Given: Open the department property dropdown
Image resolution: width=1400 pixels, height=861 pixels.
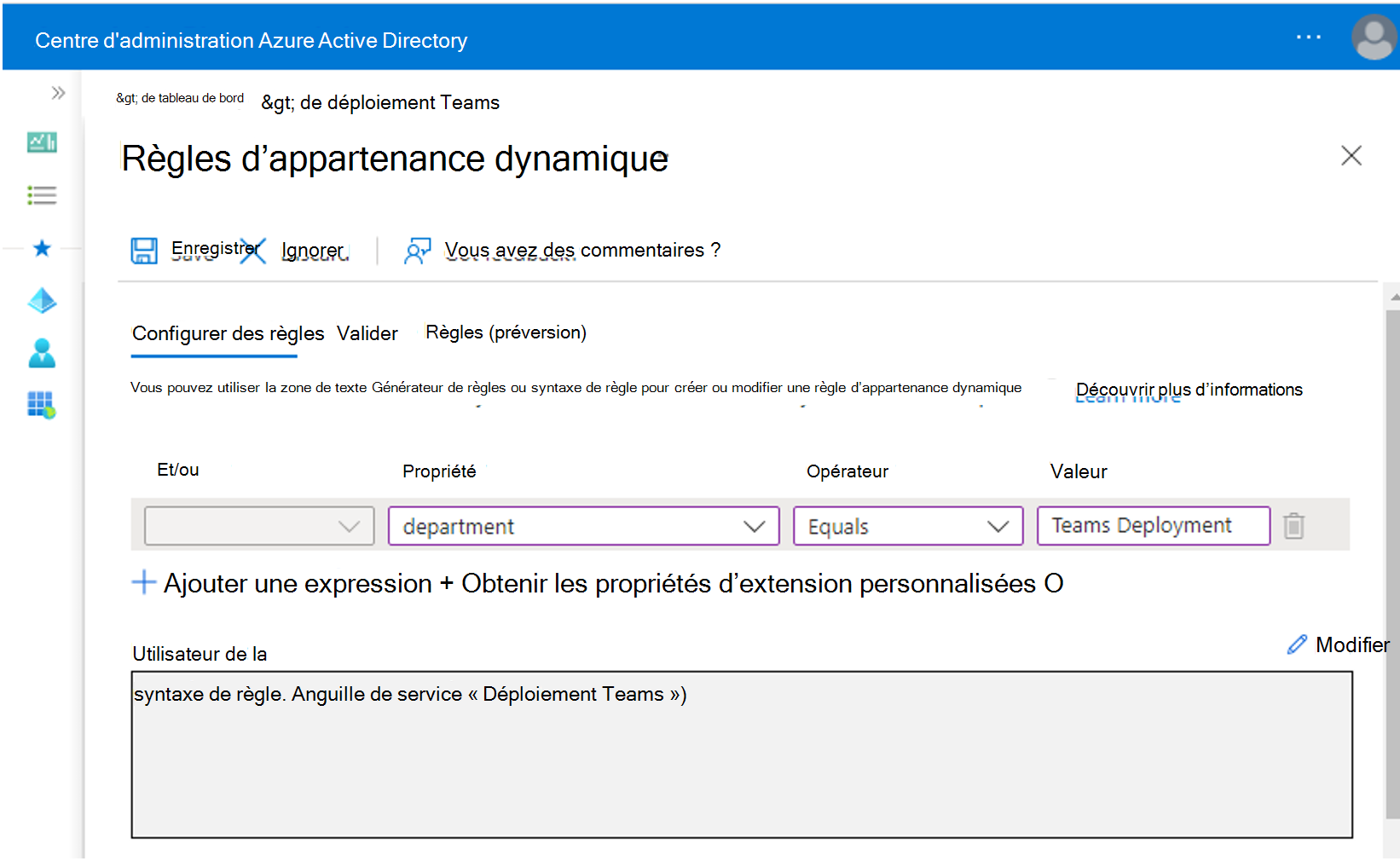Looking at the screenshot, I should tap(584, 526).
